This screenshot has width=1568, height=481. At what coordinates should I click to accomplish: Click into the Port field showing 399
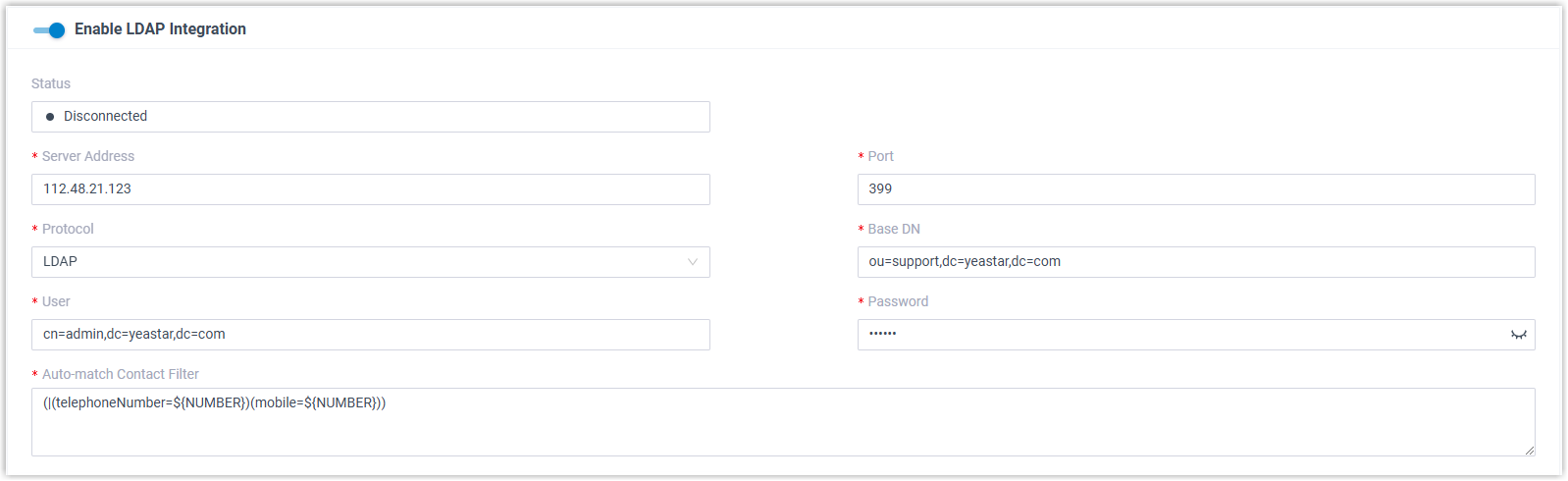pos(1195,189)
